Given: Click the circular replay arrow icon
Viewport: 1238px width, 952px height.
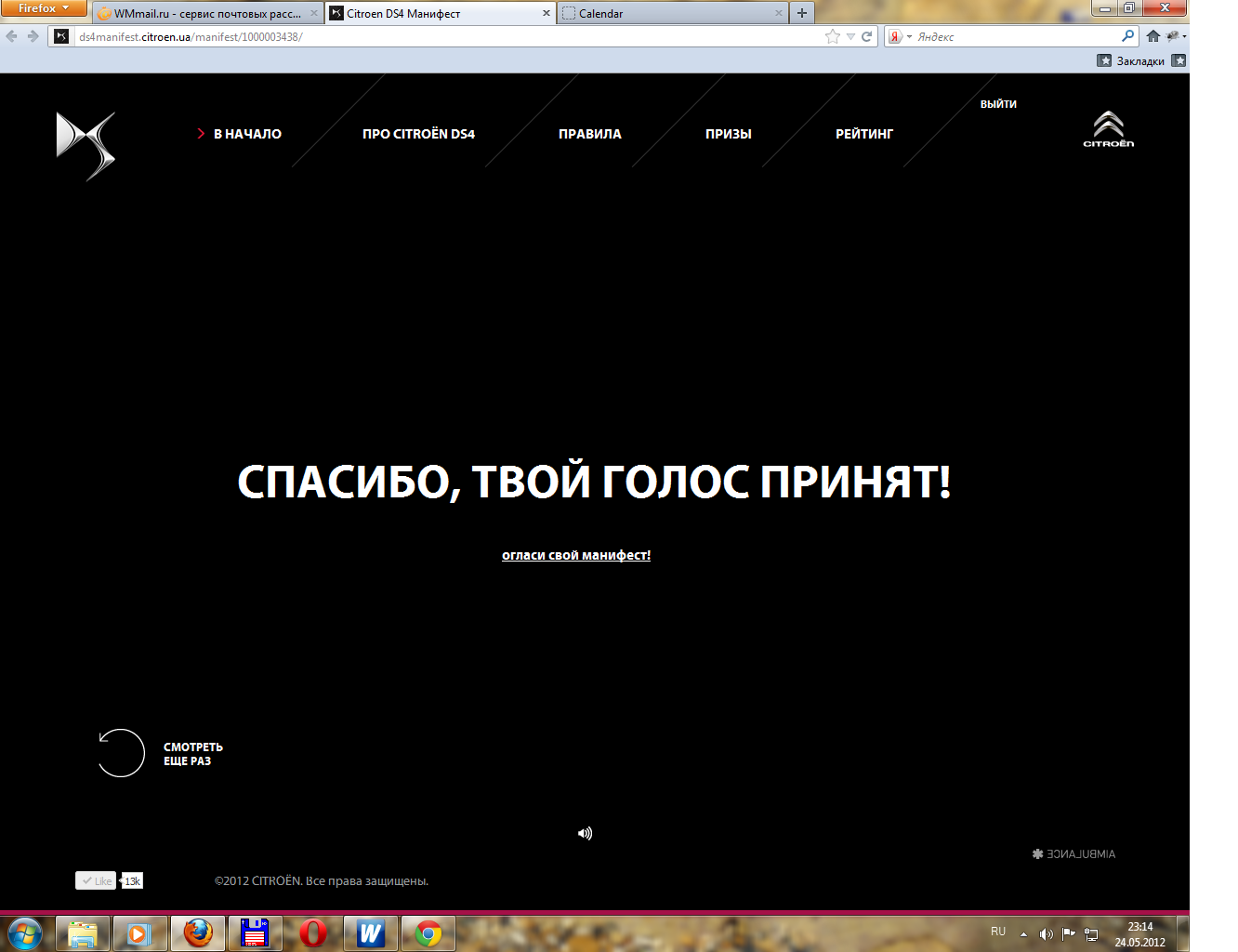Looking at the screenshot, I should [121, 753].
